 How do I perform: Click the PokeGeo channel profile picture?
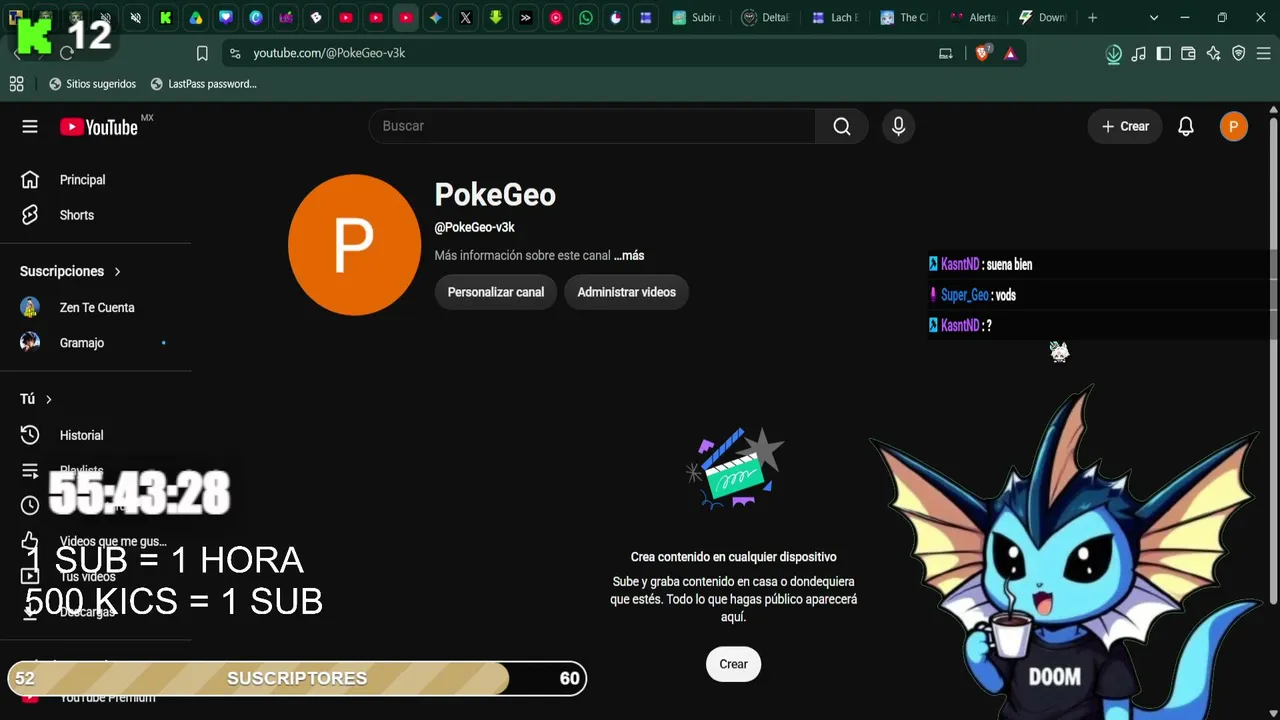pyautogui.click(x=354, y=245)
